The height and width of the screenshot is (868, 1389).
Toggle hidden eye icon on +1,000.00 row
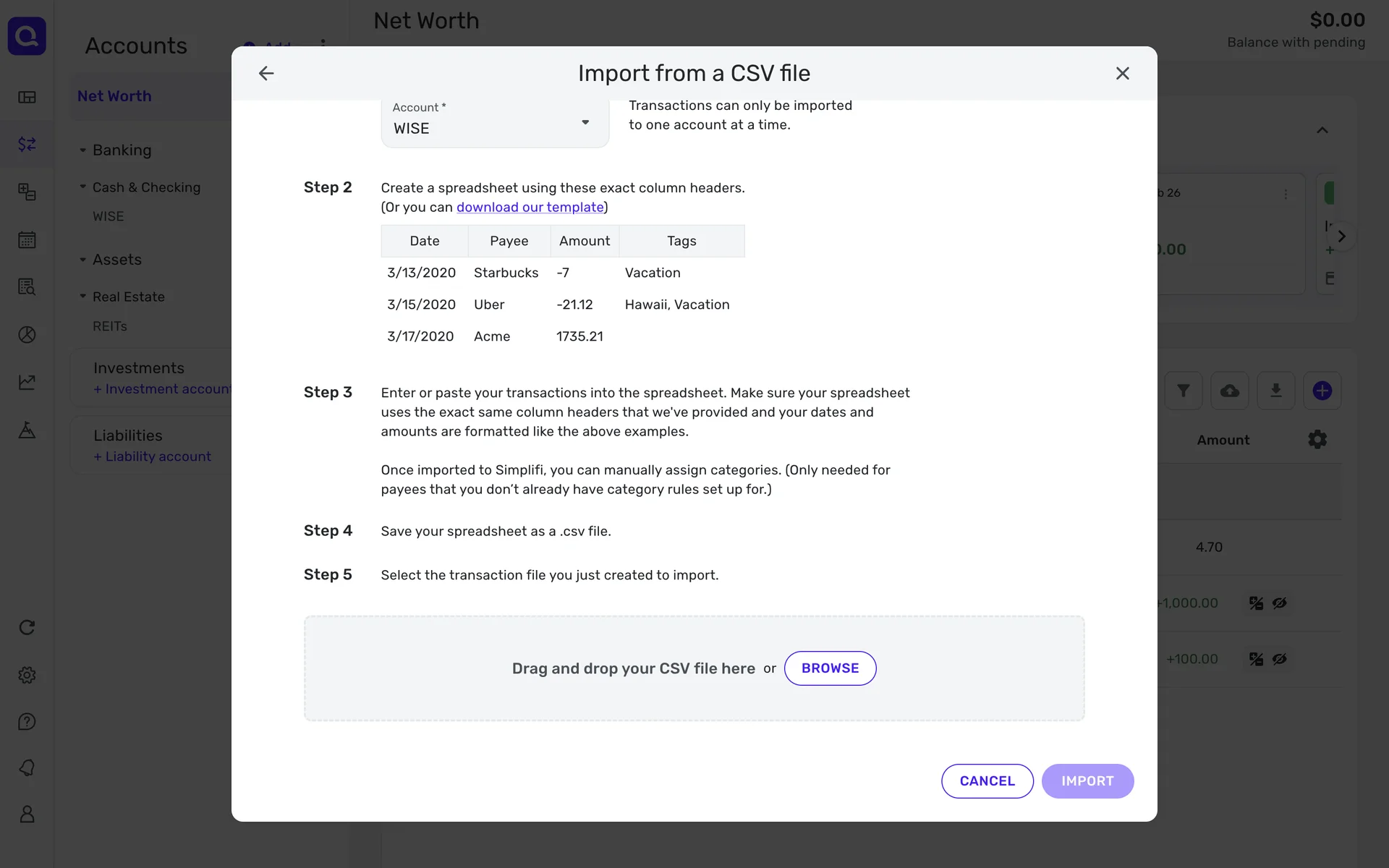(1280, 603)
